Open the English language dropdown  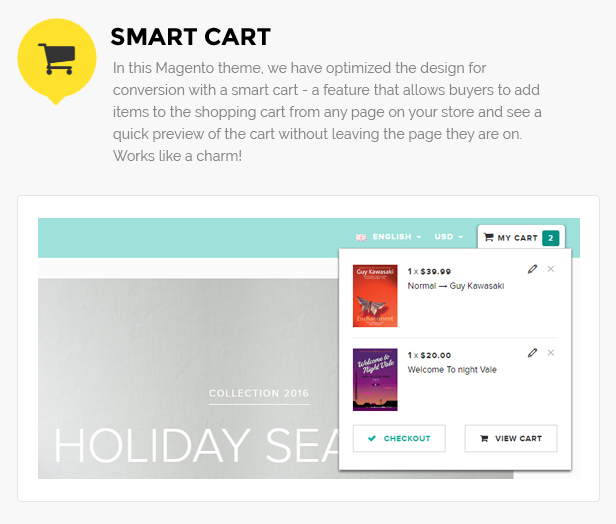point(397,237)
